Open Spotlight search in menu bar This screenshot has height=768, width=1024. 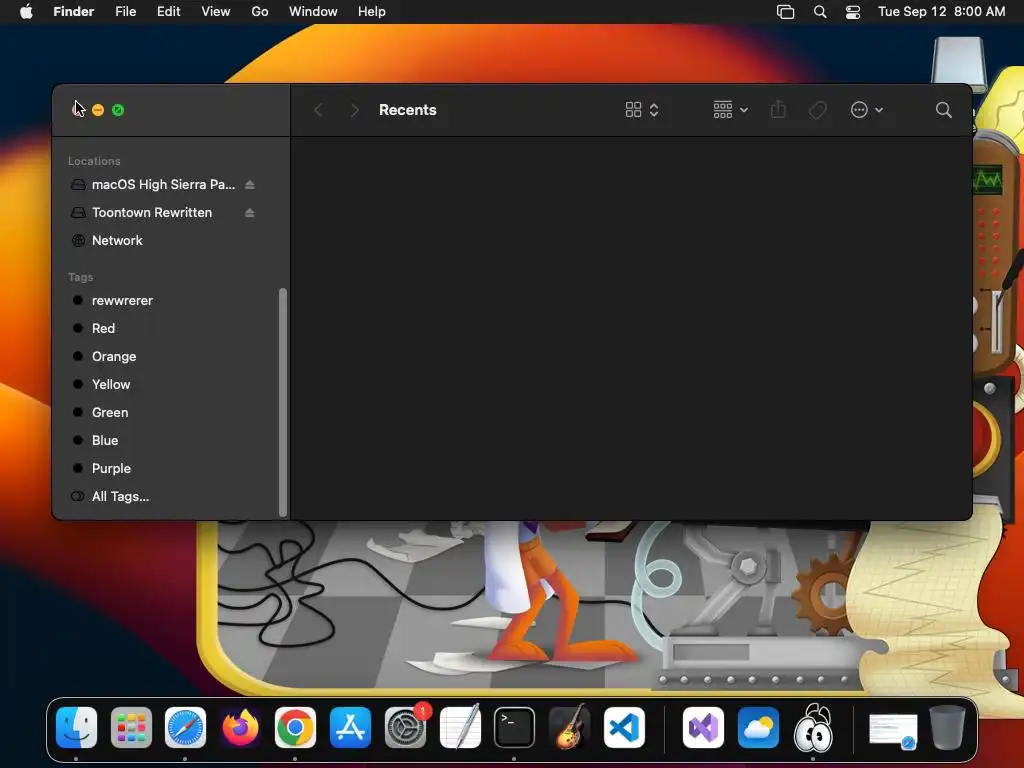[x=820, y=12]
